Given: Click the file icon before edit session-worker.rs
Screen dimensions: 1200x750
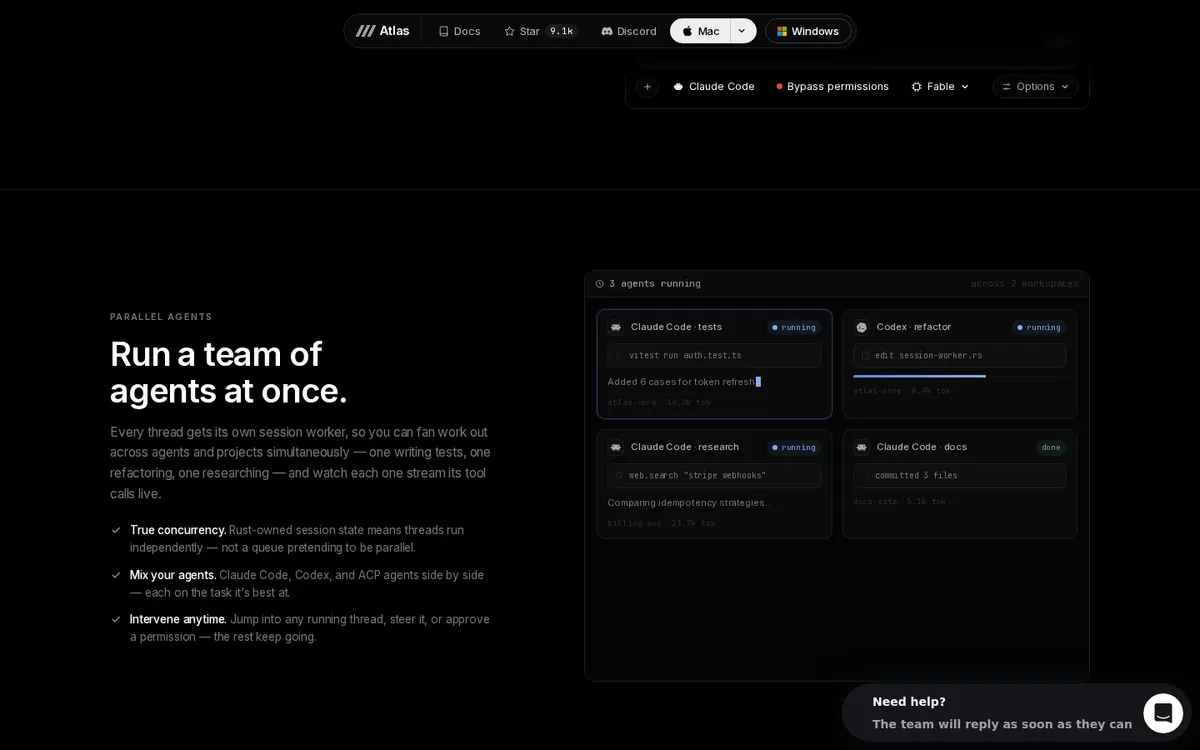Looking at the screenshot, I should pos(865,355).
